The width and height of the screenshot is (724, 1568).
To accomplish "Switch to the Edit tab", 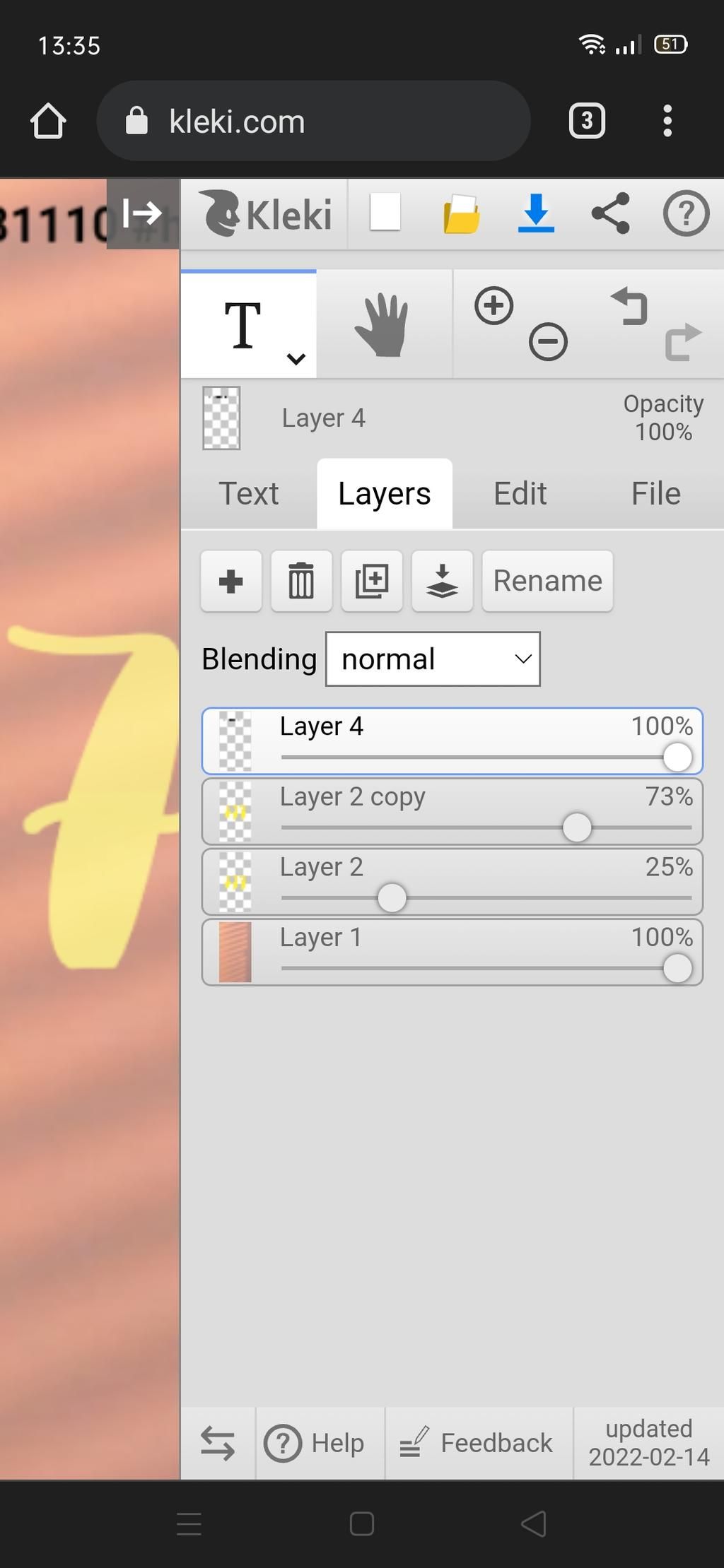I will click(520, 493).
